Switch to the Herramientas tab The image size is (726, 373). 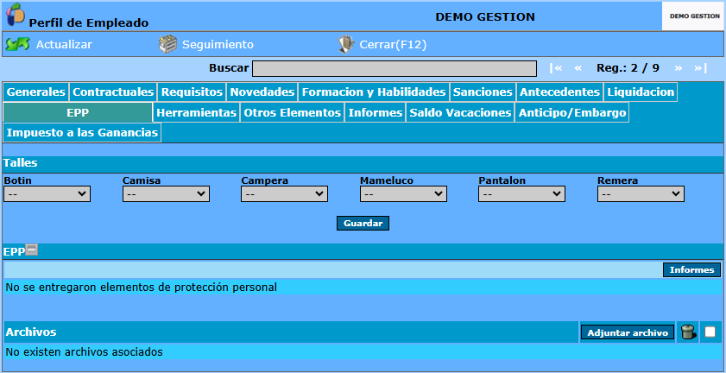point(196,112)
